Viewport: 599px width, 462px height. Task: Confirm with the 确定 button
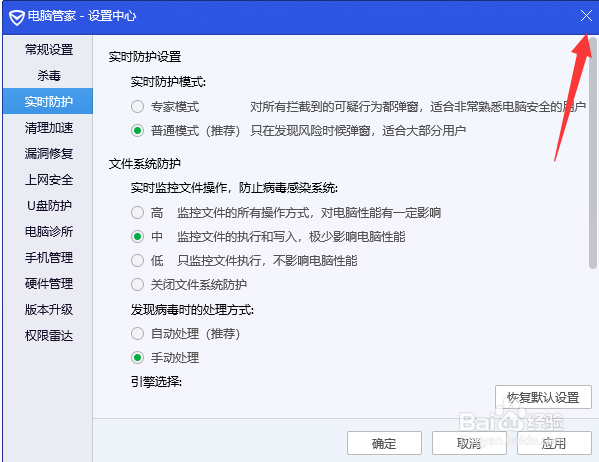[384, 443]
